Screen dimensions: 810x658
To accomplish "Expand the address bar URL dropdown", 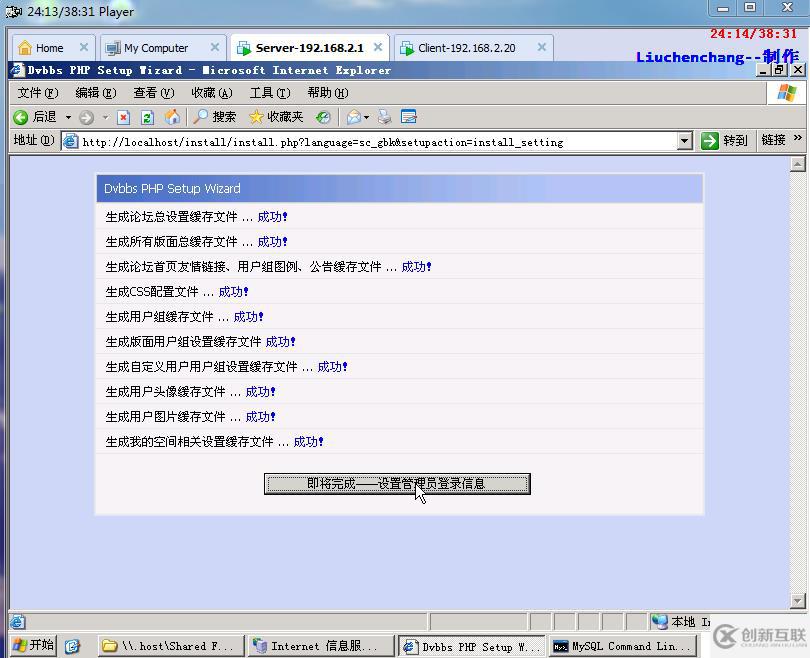I will 684,140.
